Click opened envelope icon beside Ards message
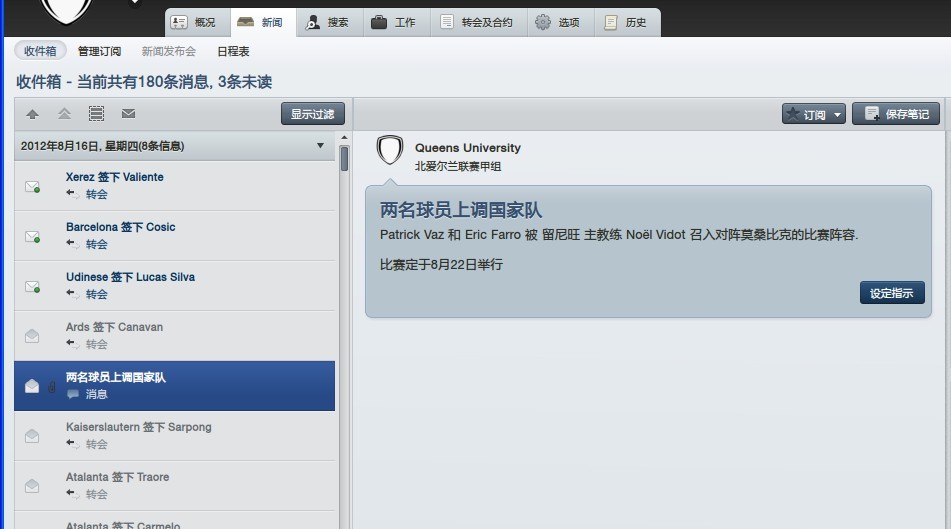 pyautogui.click(x=32, y=336)
